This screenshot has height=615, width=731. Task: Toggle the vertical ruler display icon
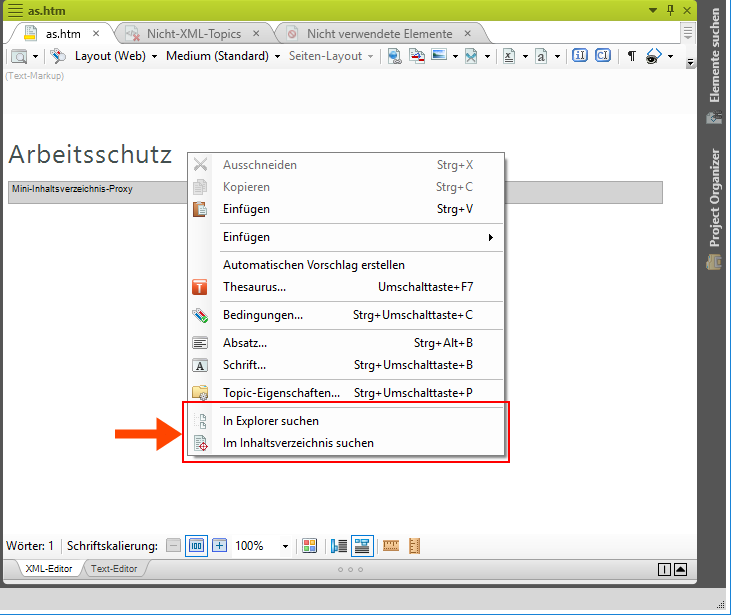pyautogui.click(x=415, y=546)
